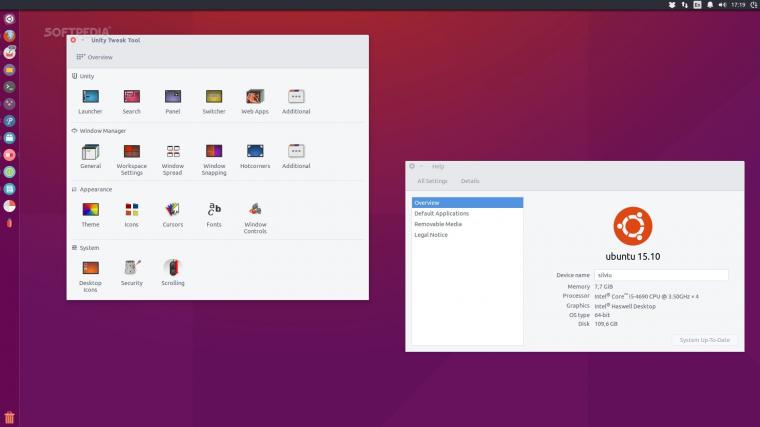Open the Icons appearance settings
The height and width of the screenshot is (427, 760).
pos(131,215)
